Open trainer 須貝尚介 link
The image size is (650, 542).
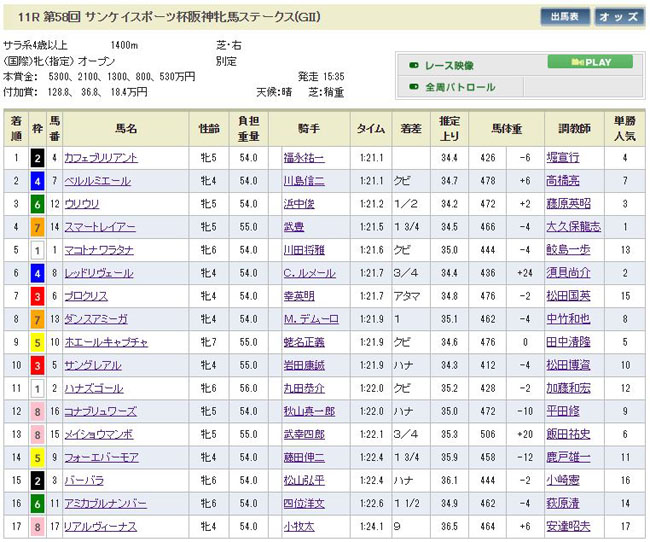569,273
